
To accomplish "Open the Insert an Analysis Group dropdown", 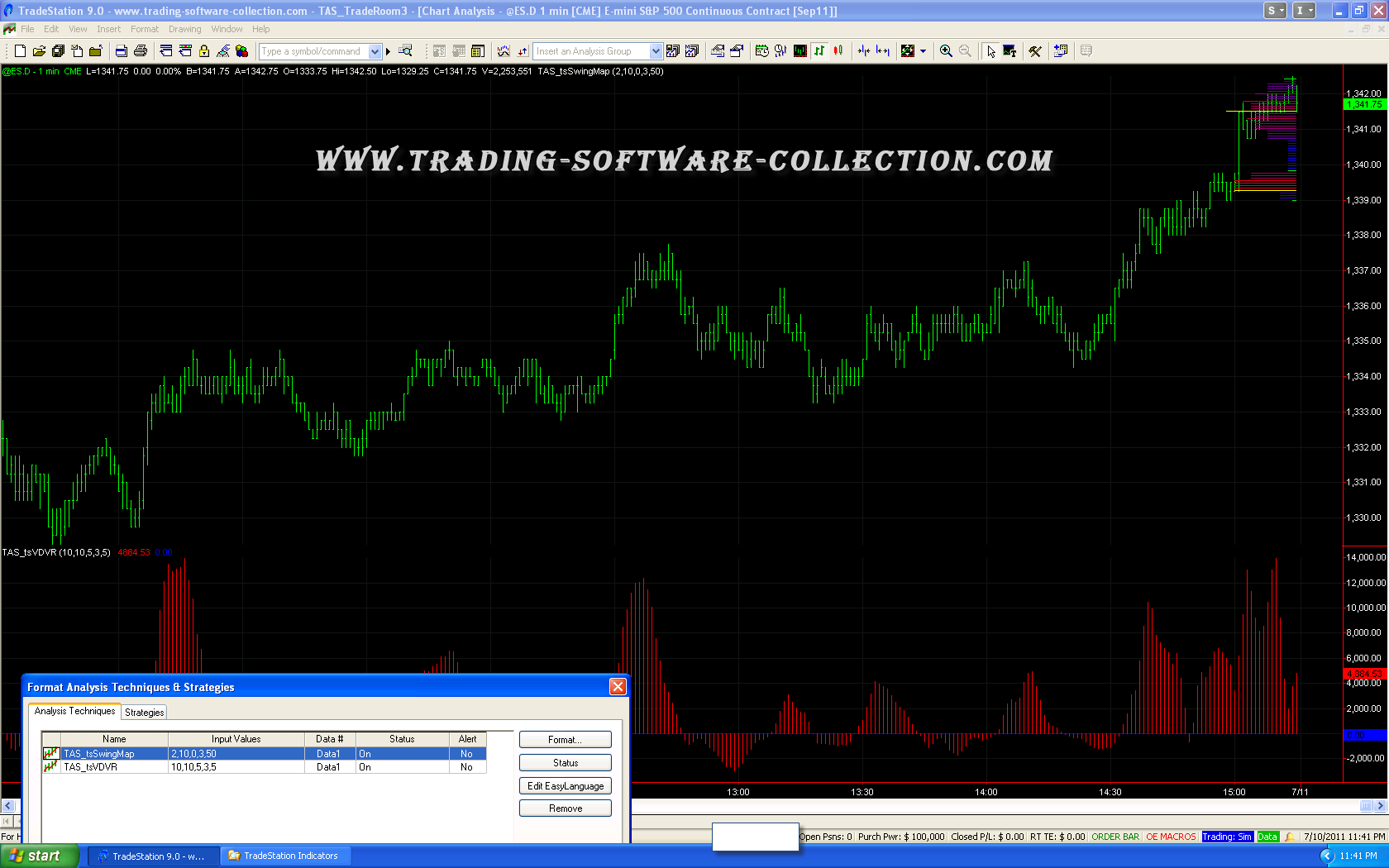I will pos(656,51).
